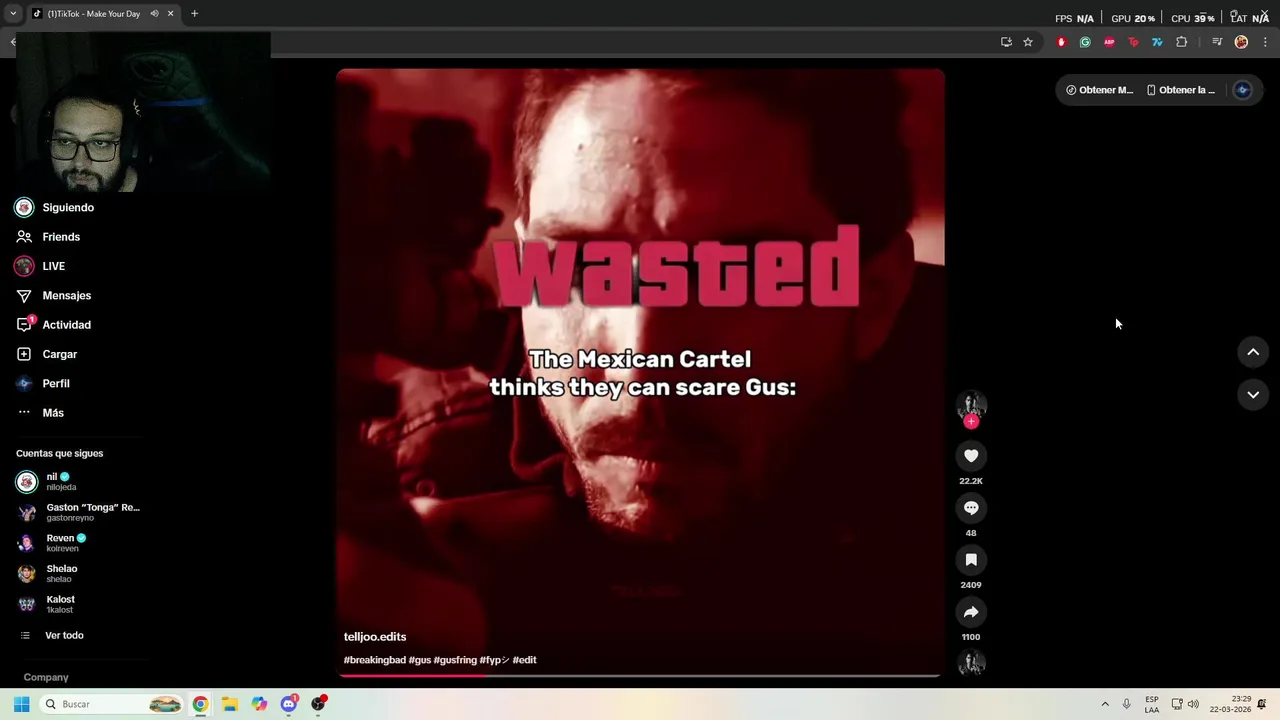
Task: Open the Chrome three-dot menu
Action: [x=1265, y=42]
